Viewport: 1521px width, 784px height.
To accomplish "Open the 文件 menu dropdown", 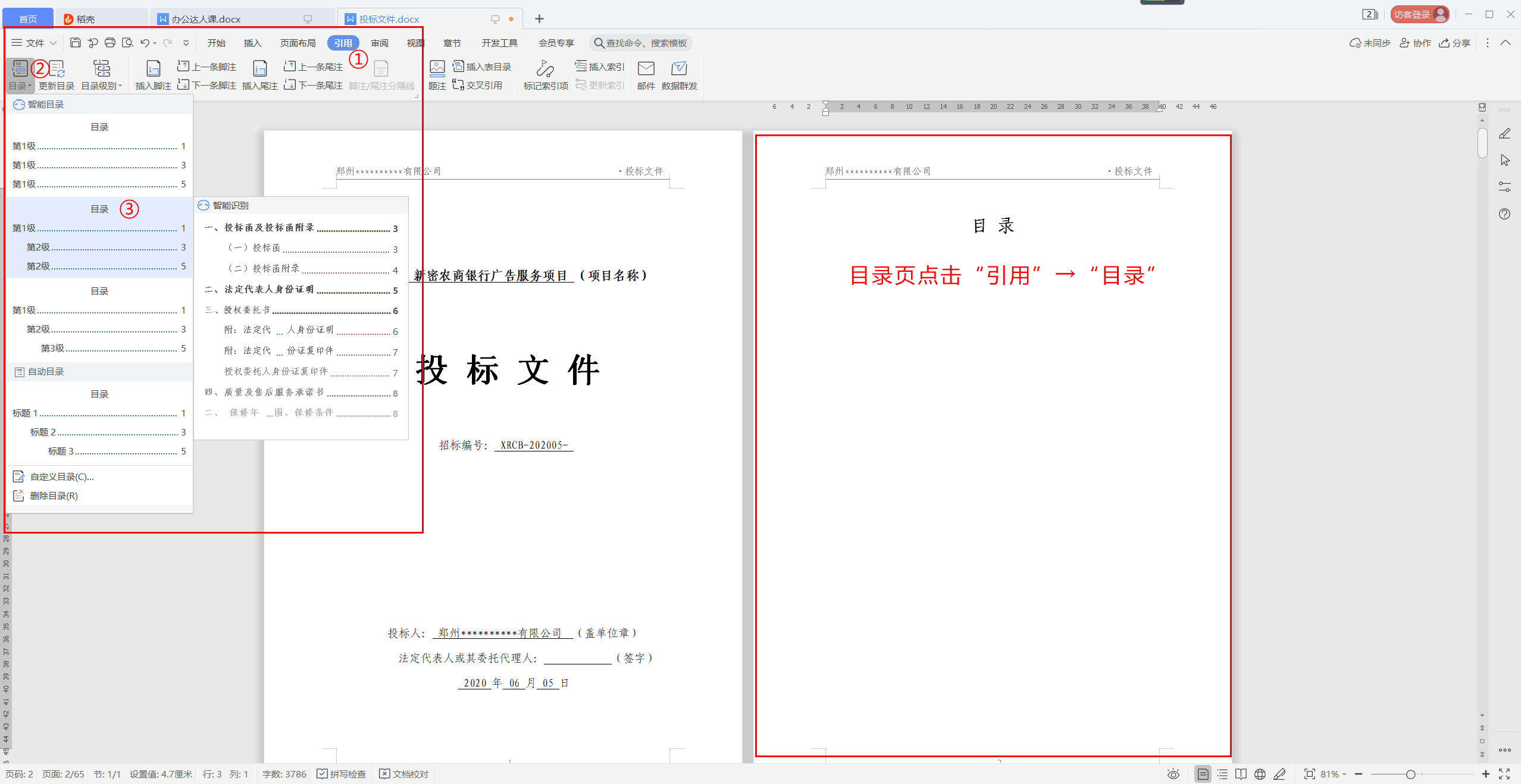I will [34, 43].
